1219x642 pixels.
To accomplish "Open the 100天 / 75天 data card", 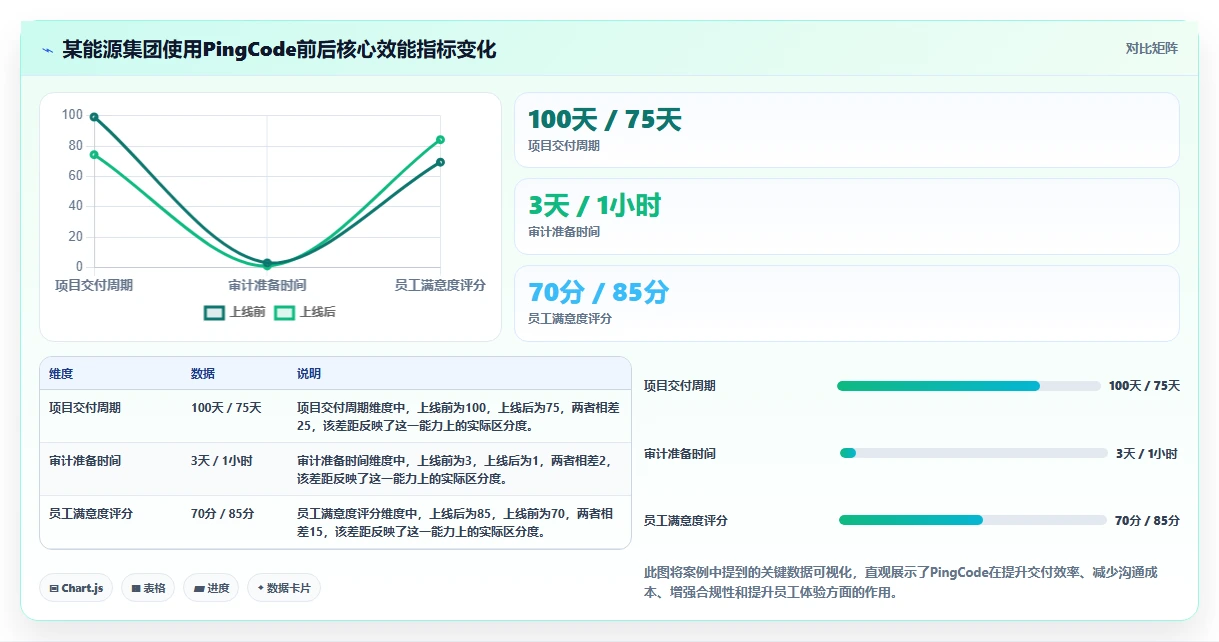I will [x=847, y=130].
